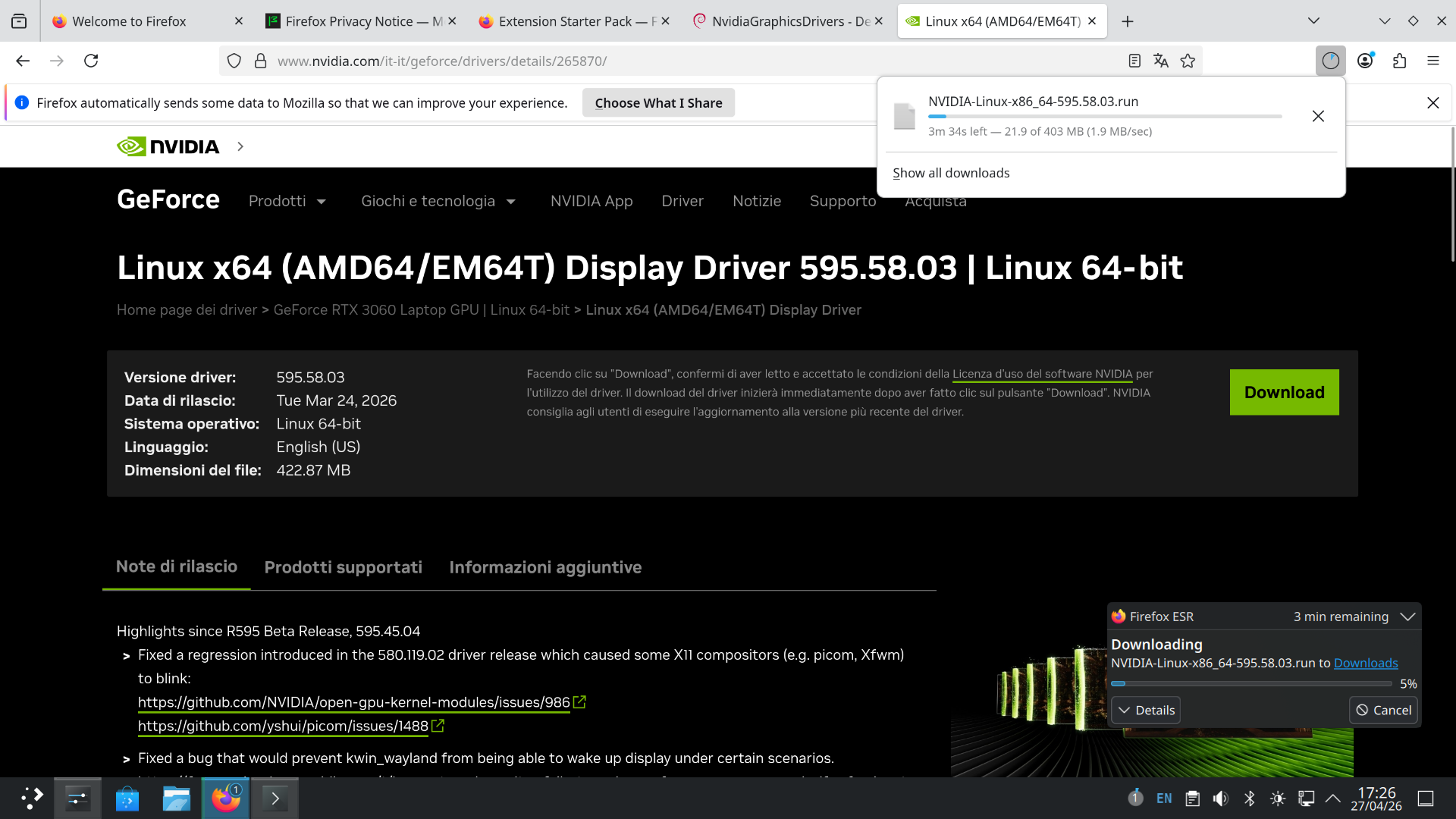Open the Extensions puzzle icon
The width and height of the screenshot is (1456, 819).
click(x=1399, y=61)
